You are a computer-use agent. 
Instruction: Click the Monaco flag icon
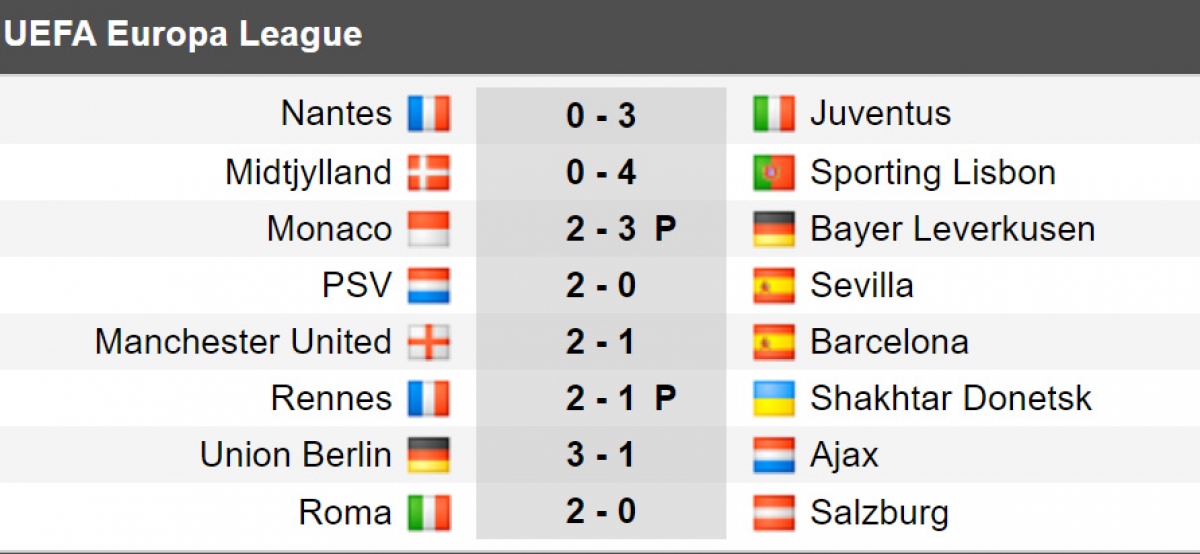(428, 229)
